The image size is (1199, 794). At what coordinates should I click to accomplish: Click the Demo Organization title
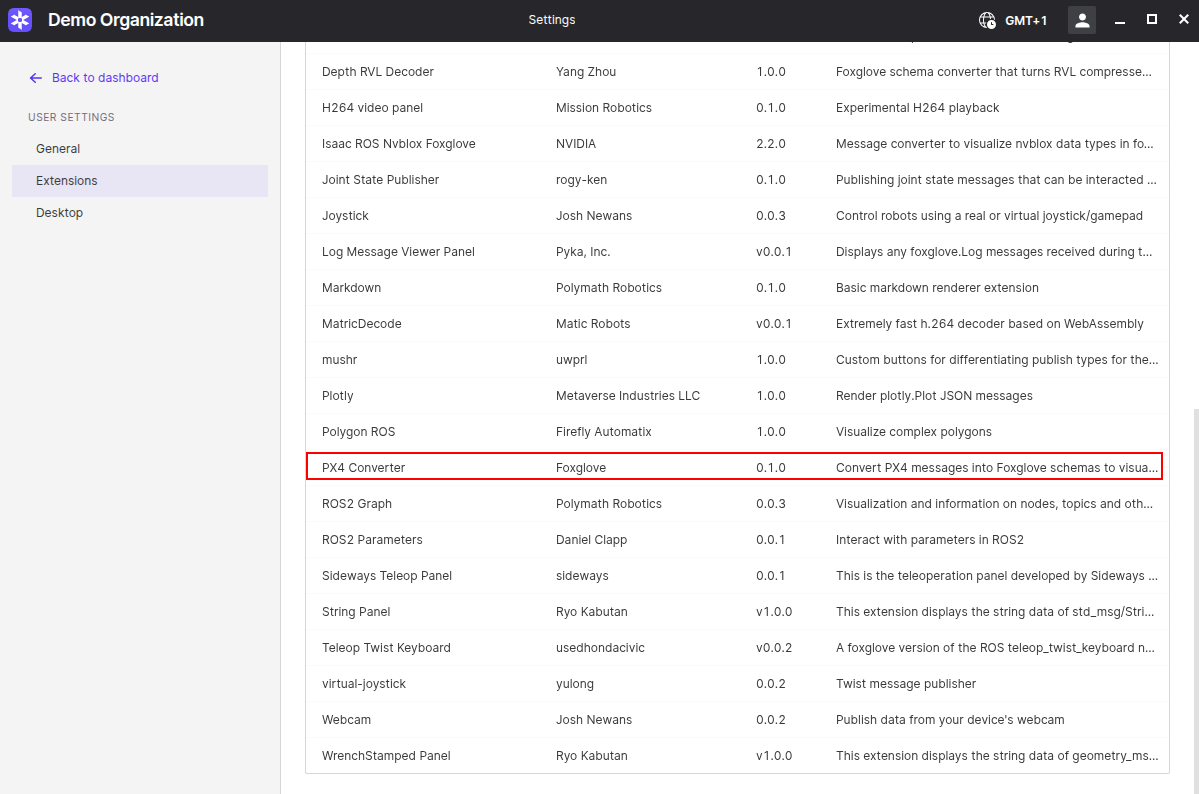point(126,20)
